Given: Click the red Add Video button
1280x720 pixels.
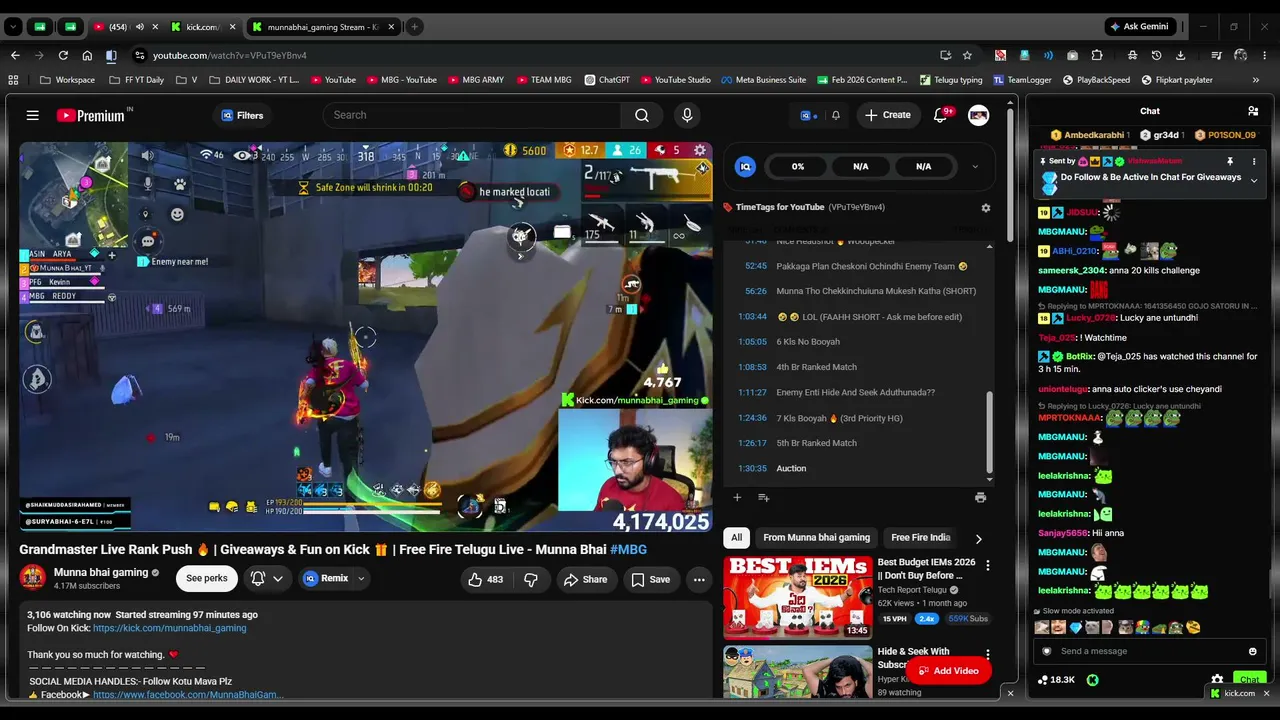Looking at the screenshot, I should click(948, 670).
